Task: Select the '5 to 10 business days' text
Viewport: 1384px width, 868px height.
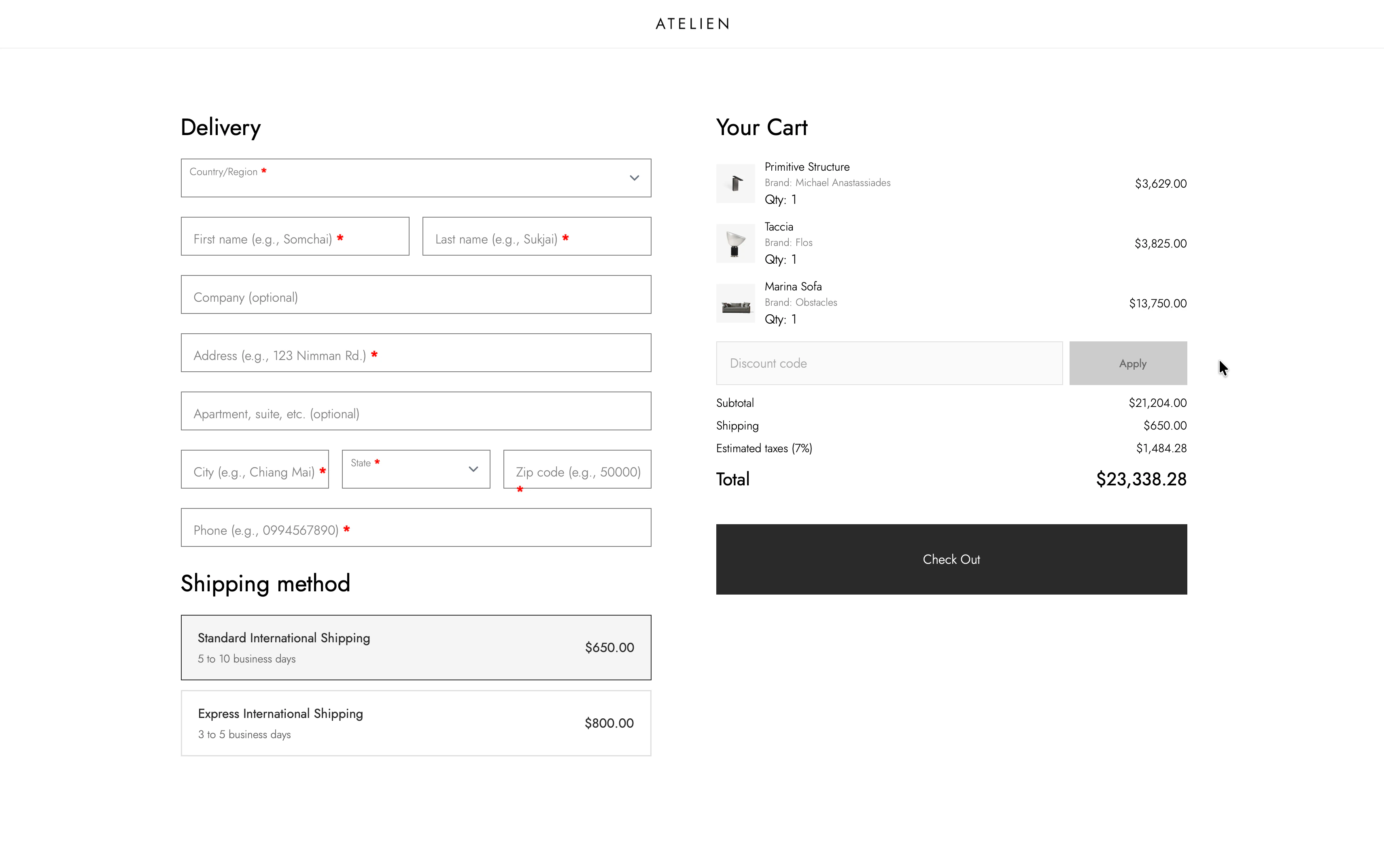Action: (246, 659)
